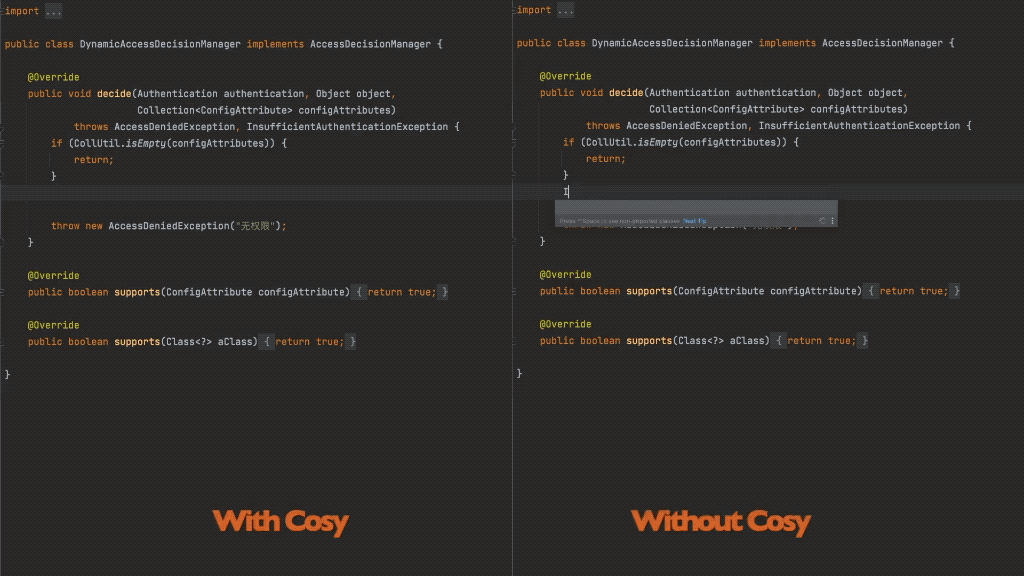Click InsufficientAuthenticationException in left editor throws clause
Image resolution: width=1024 pixels, height=576 pixels.
click(347, 127)
